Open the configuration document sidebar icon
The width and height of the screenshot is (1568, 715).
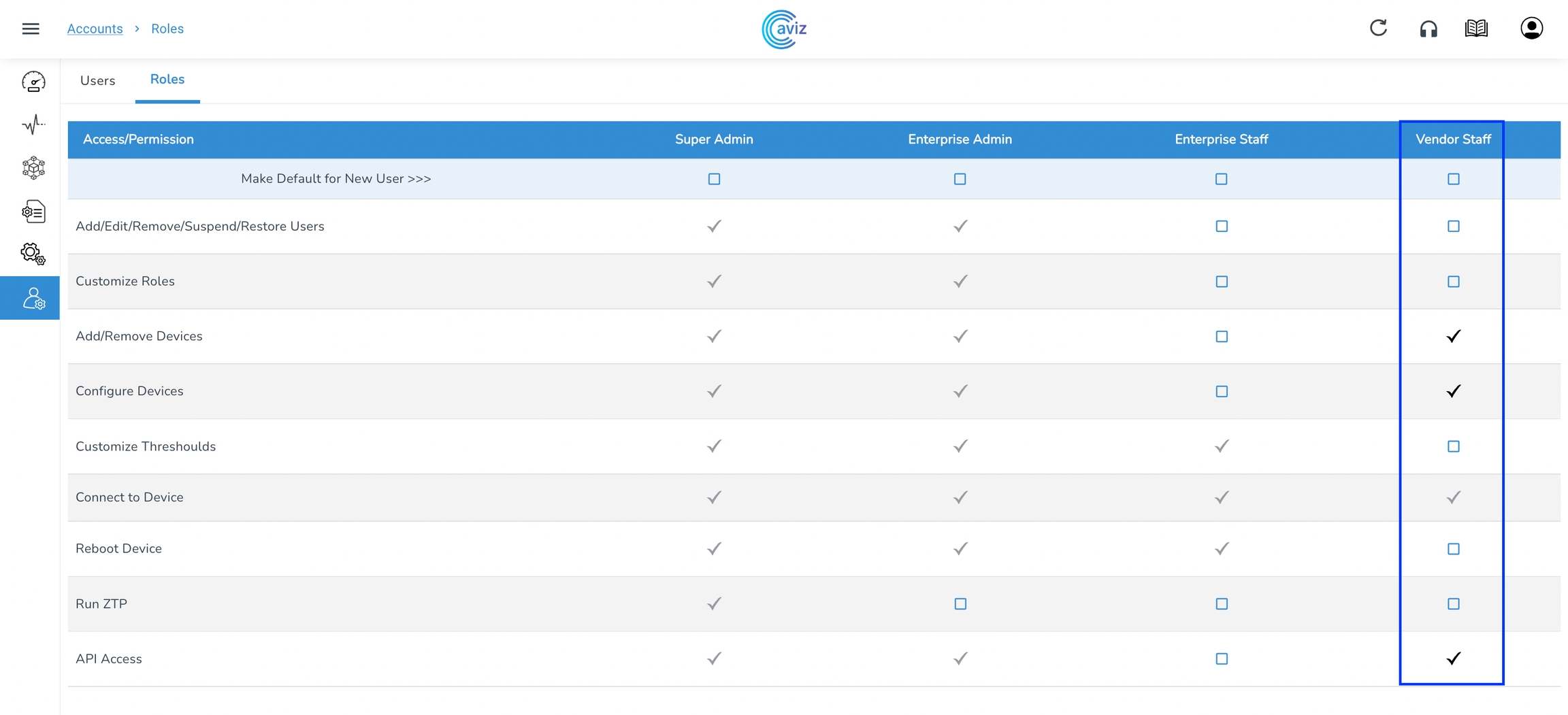pos(33,212)
